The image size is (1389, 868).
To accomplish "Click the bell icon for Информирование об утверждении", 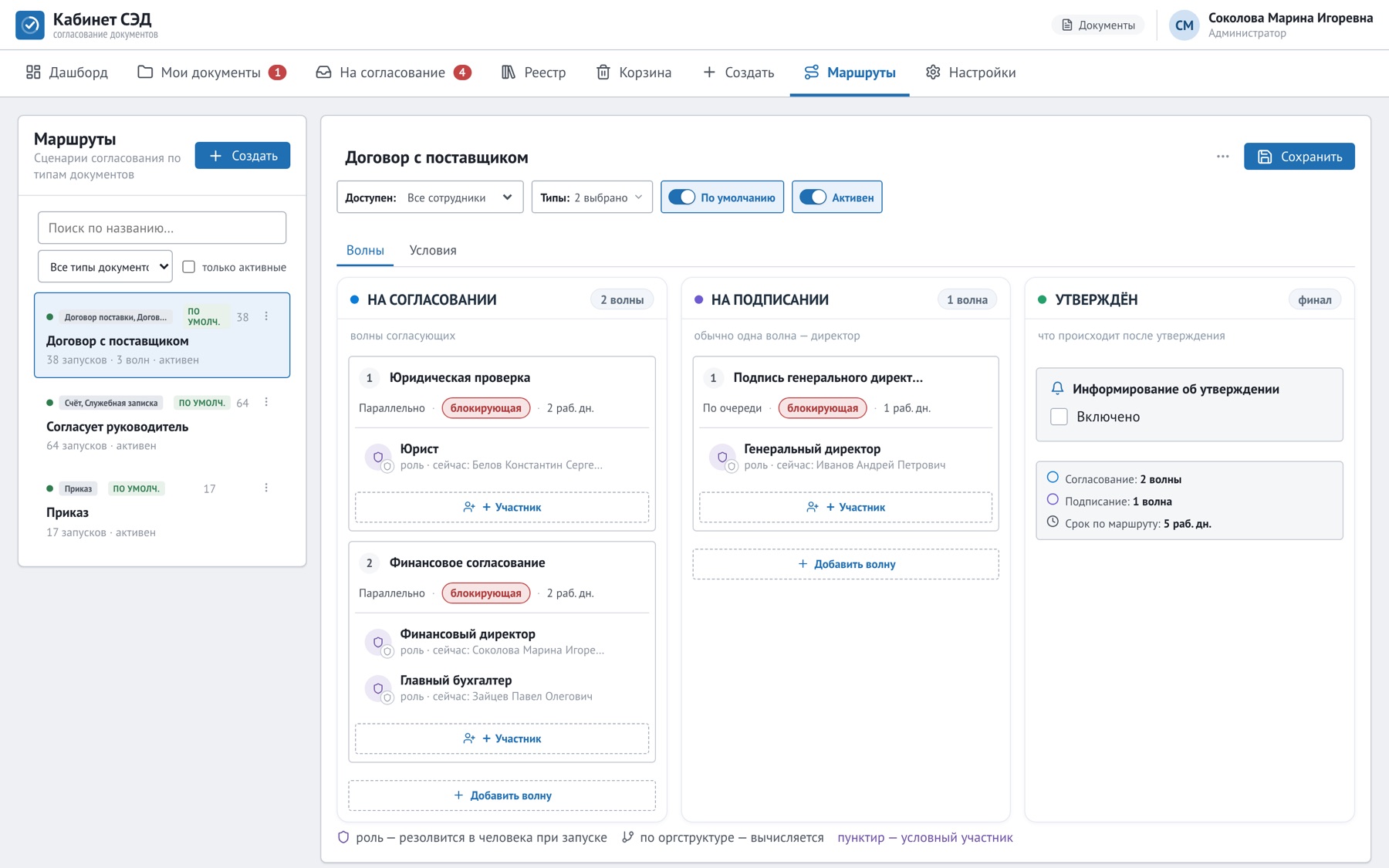I will [x=1057, y=388].
